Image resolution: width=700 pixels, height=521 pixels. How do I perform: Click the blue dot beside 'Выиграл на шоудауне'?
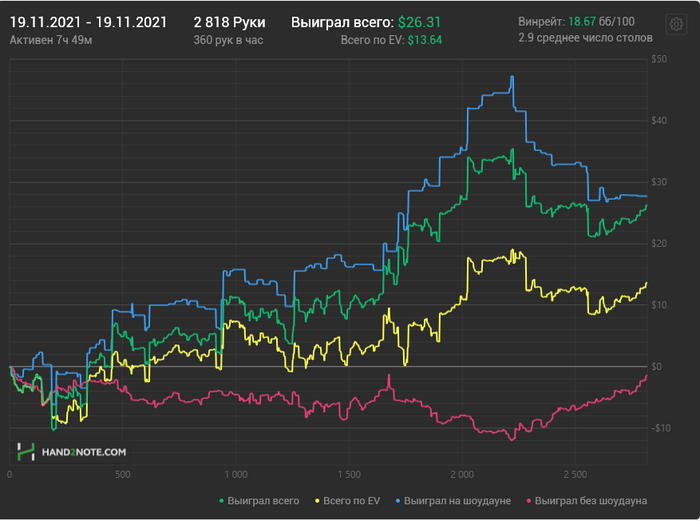[398, 501]
